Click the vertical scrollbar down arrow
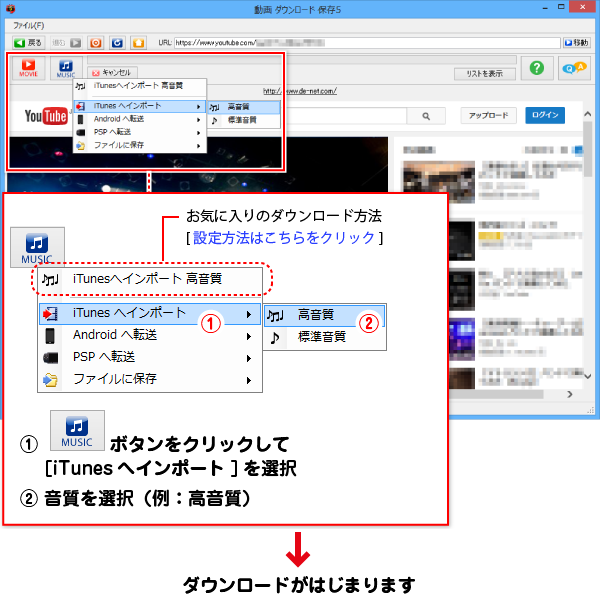This screenshot has height=597, width=600. [588, 376]
